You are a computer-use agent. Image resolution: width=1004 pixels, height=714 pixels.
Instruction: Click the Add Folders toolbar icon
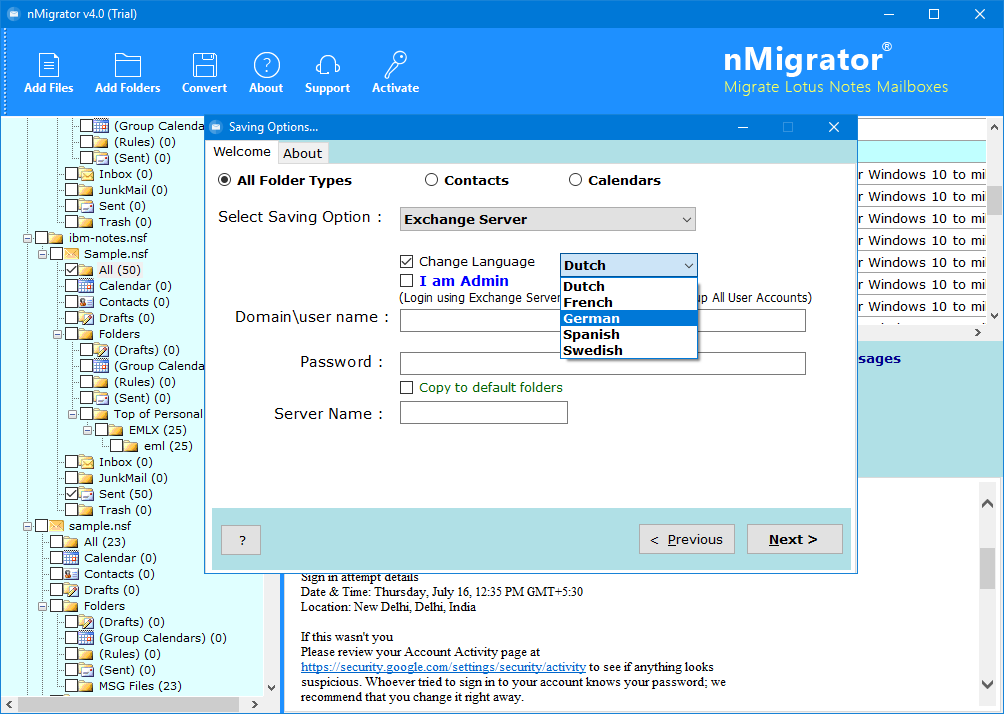tap(127, 65)
